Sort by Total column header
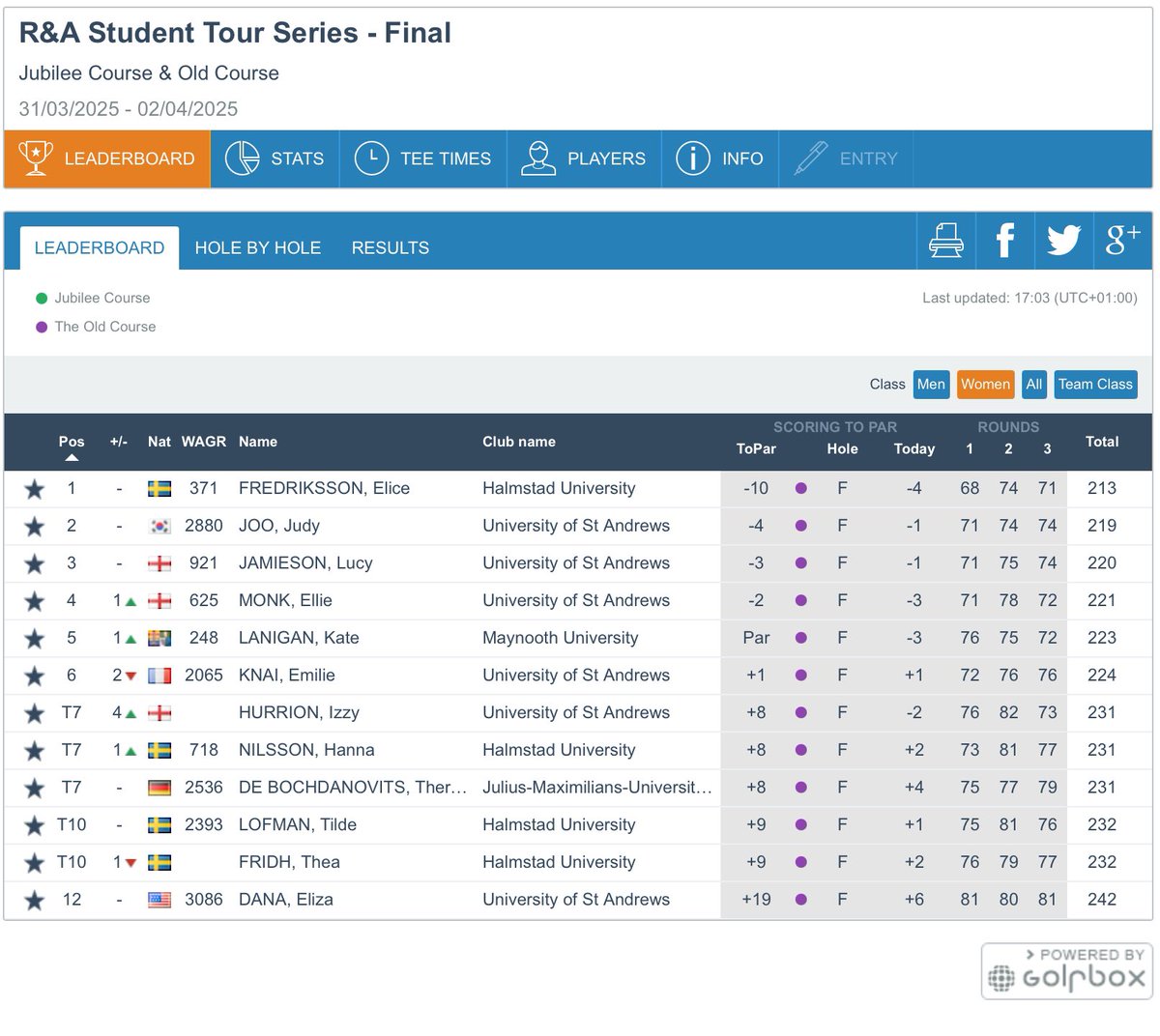 [x=1102, y=442]
